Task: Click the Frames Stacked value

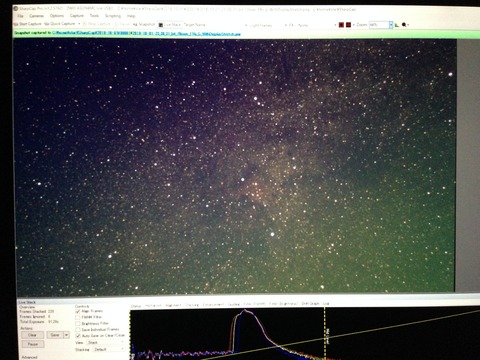Action: click(51, 311)
